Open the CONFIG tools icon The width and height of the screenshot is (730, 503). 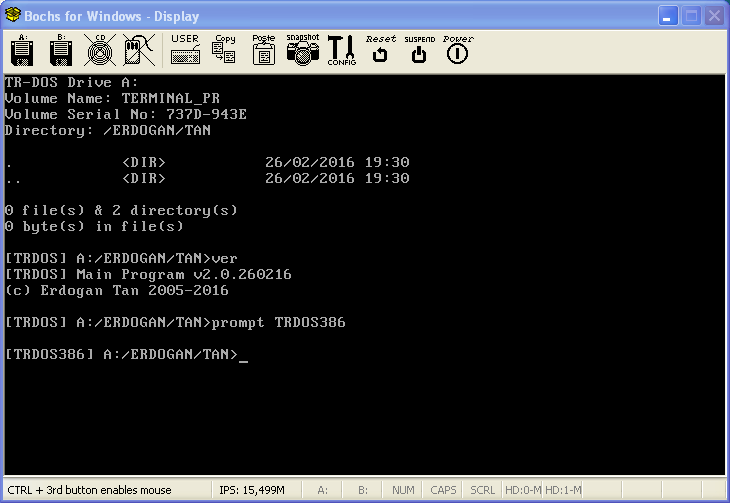pyautogui.click(x=341, y=50)
